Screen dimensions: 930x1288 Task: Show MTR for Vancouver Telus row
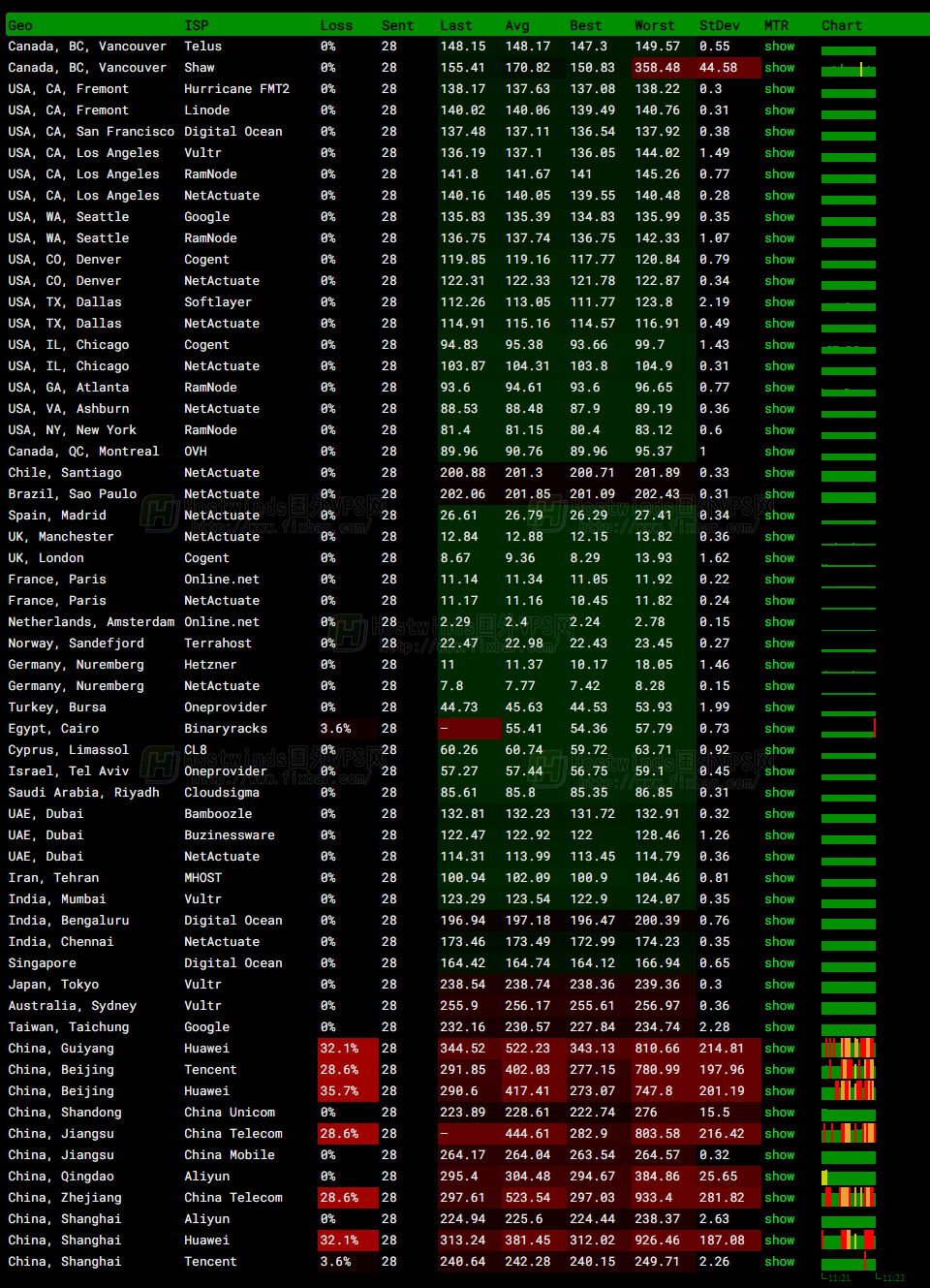pos(779,47)
